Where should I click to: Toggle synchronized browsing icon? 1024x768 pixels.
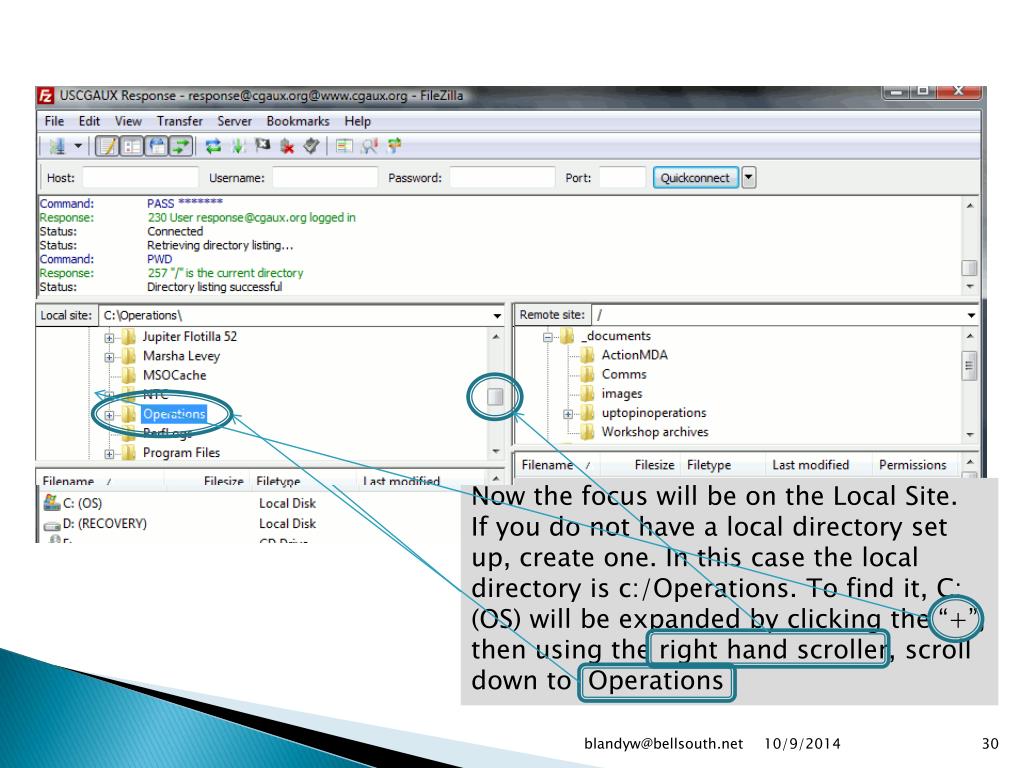pos(394,145)
